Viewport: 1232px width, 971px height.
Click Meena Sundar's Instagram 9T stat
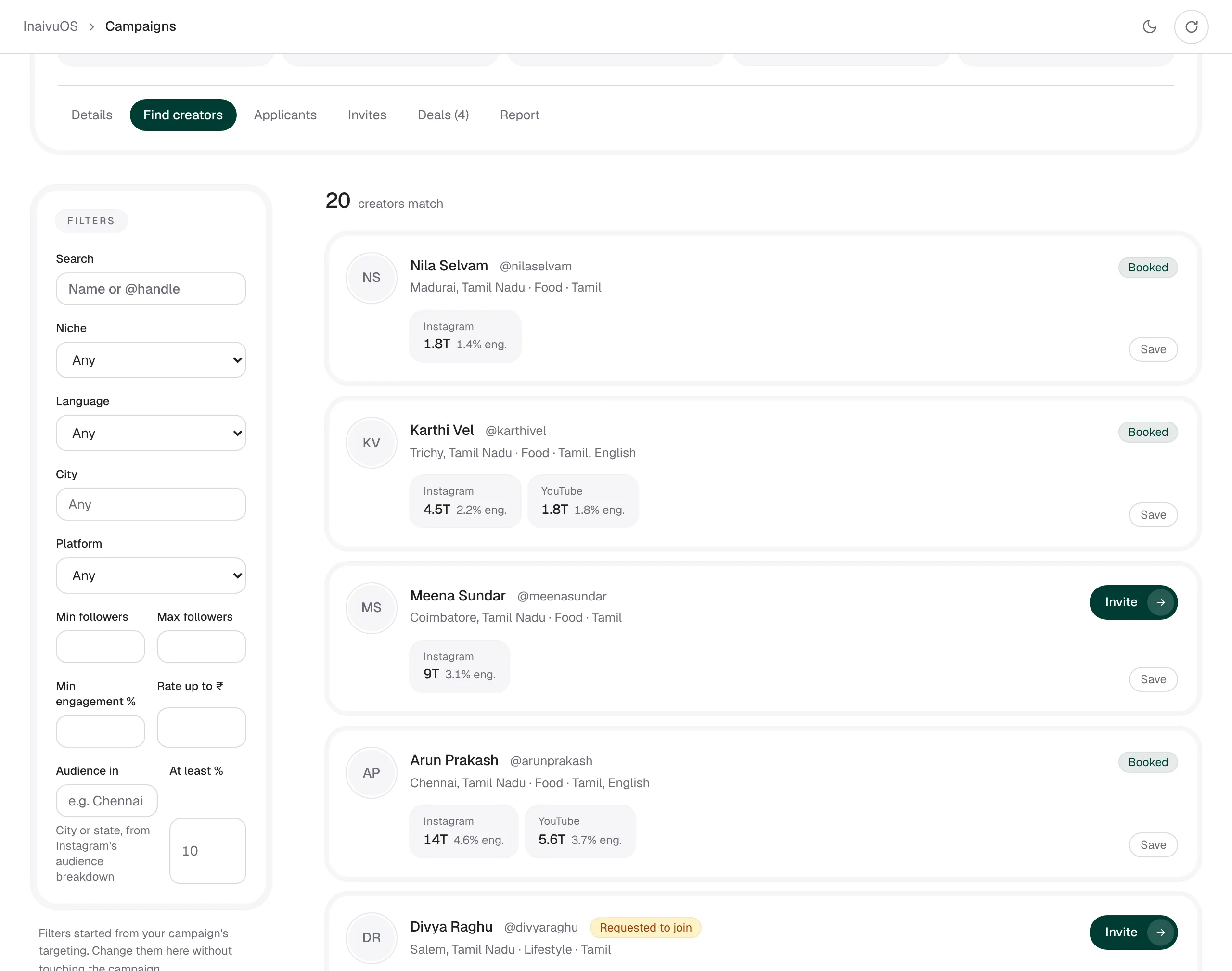click(460, 666)
